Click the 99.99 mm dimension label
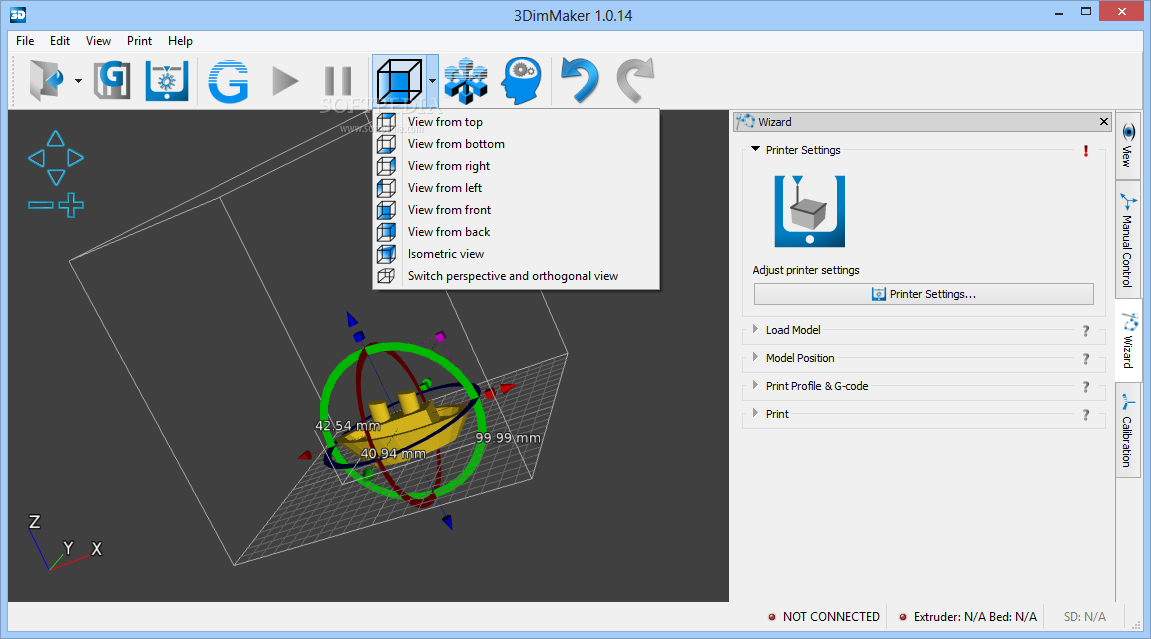Screen dimensions: 1151x639 click(x=508, y=438)
